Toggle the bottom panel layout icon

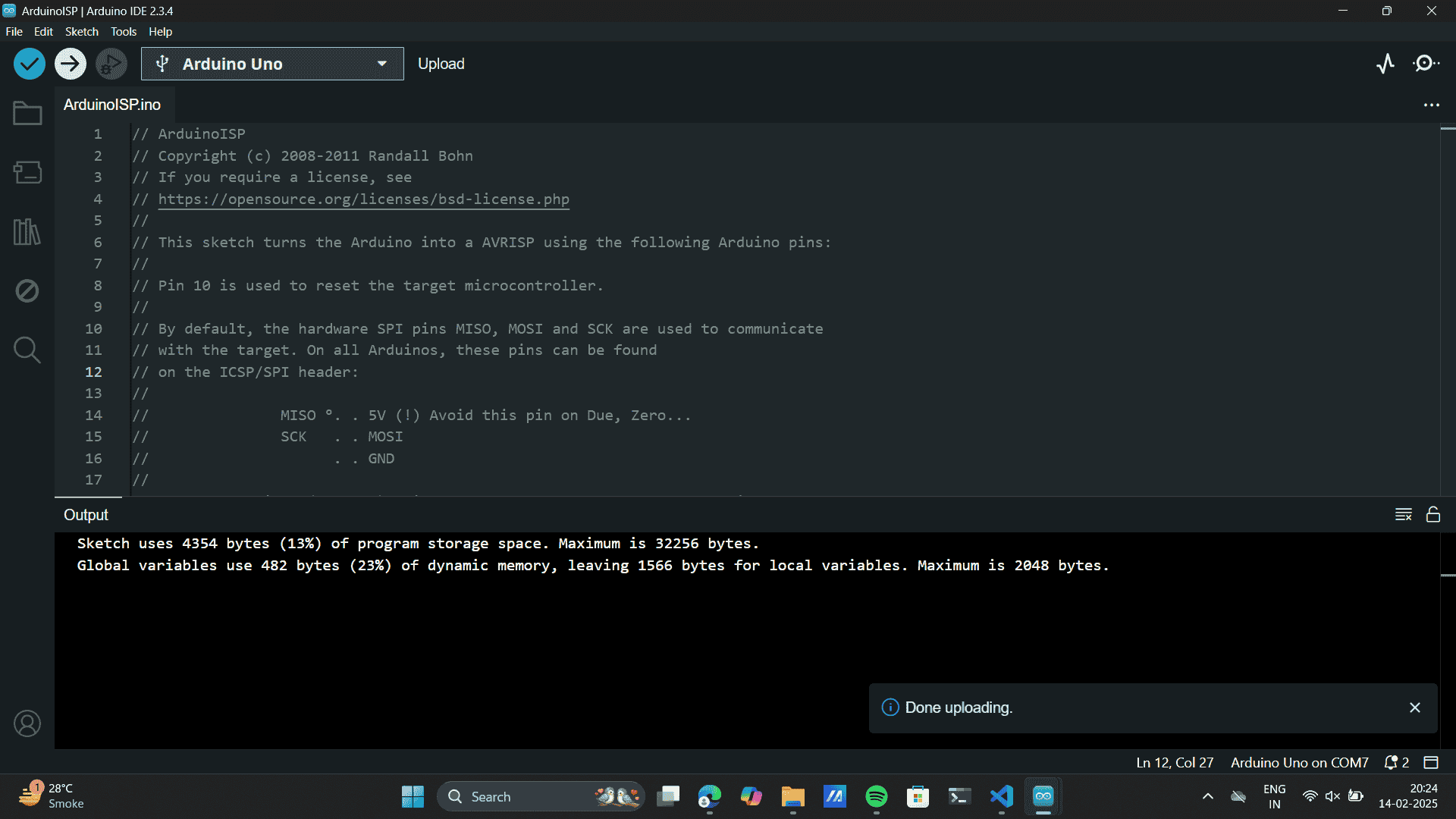[x=1431, y=762]
